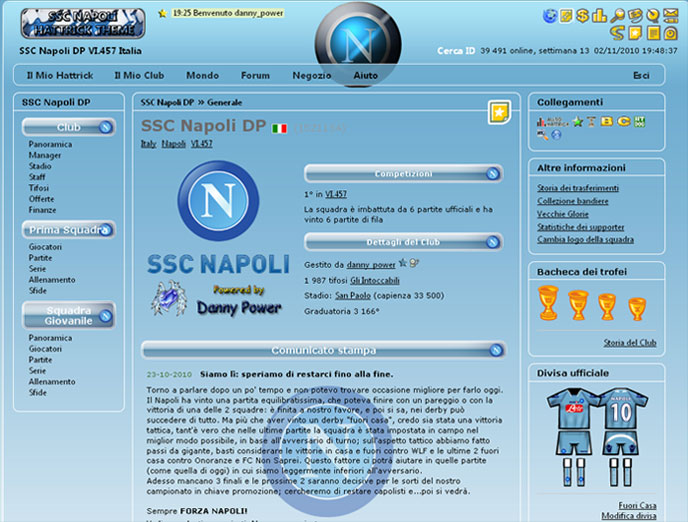Open the Mondo menu
This screenshot has width=688, height=522.
click(202, 75)
